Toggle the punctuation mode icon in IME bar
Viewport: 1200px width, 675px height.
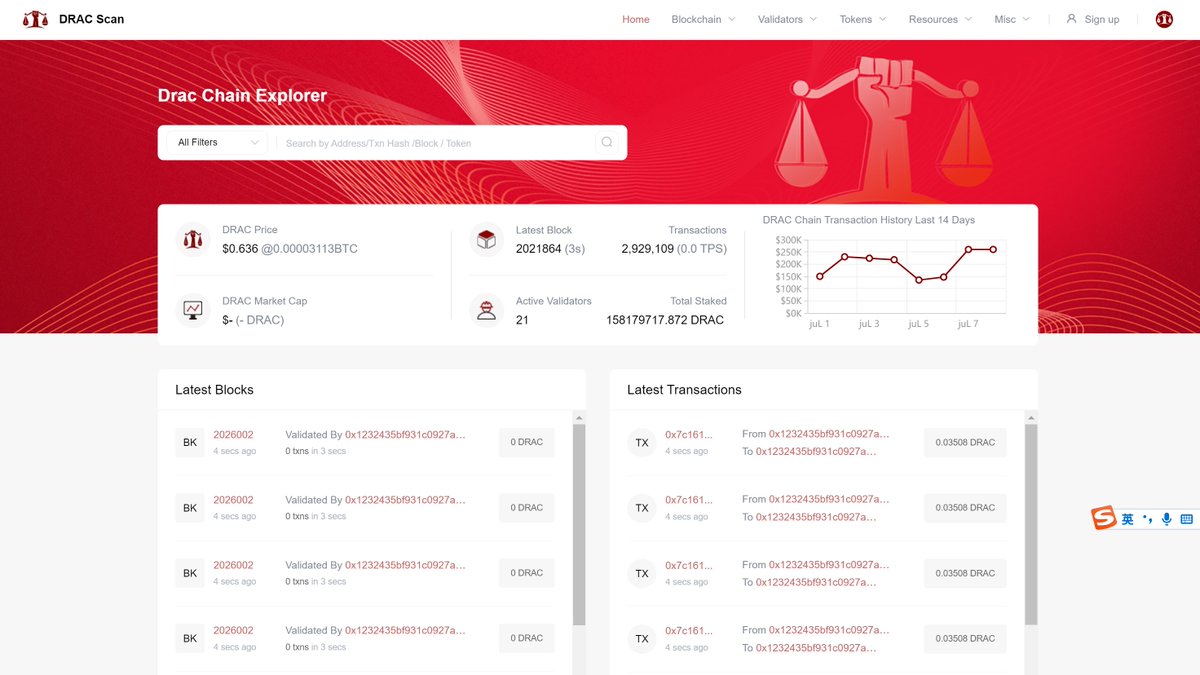(x=1147, y=519)
